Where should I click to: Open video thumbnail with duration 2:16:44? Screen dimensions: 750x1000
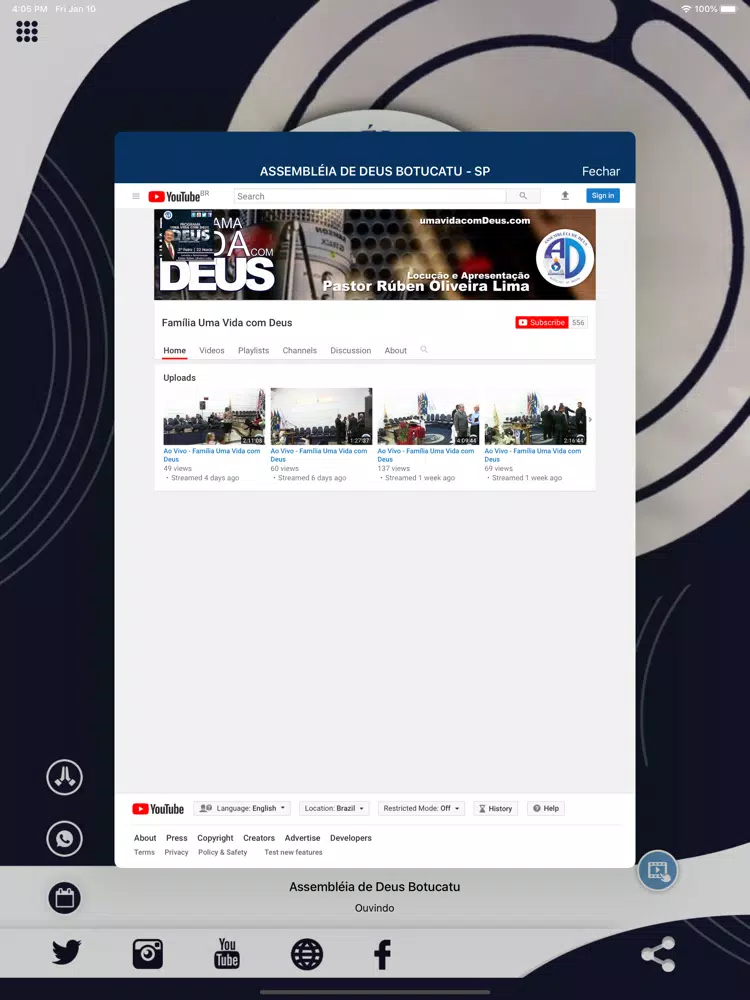click(x=535, y=416)
